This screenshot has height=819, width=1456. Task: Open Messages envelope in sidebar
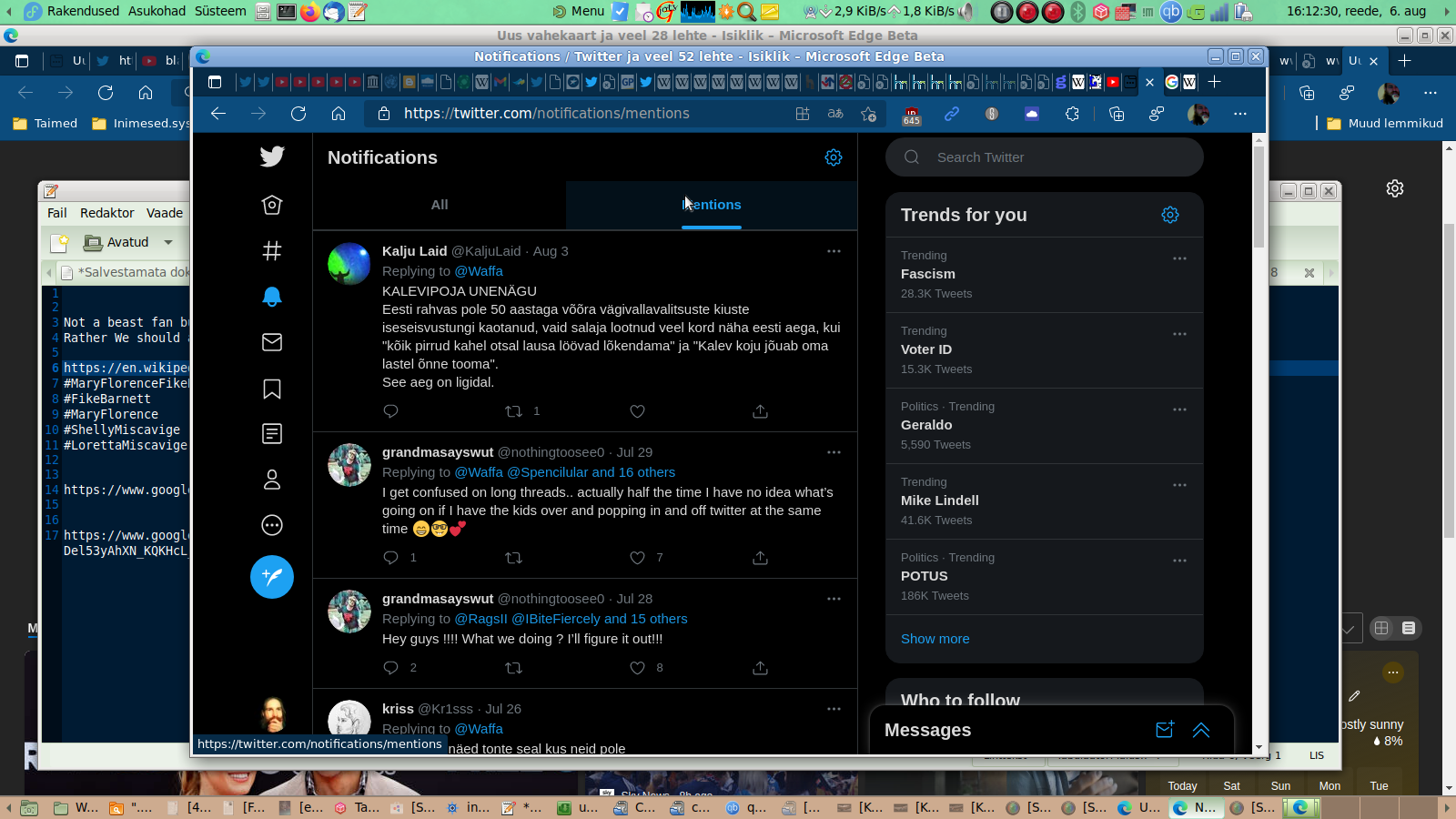(x=272, y=342)
